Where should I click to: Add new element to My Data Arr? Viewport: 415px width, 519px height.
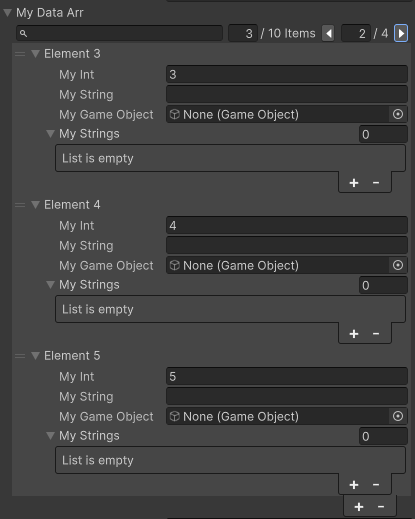pyautogui.click(x=359, y=507)
